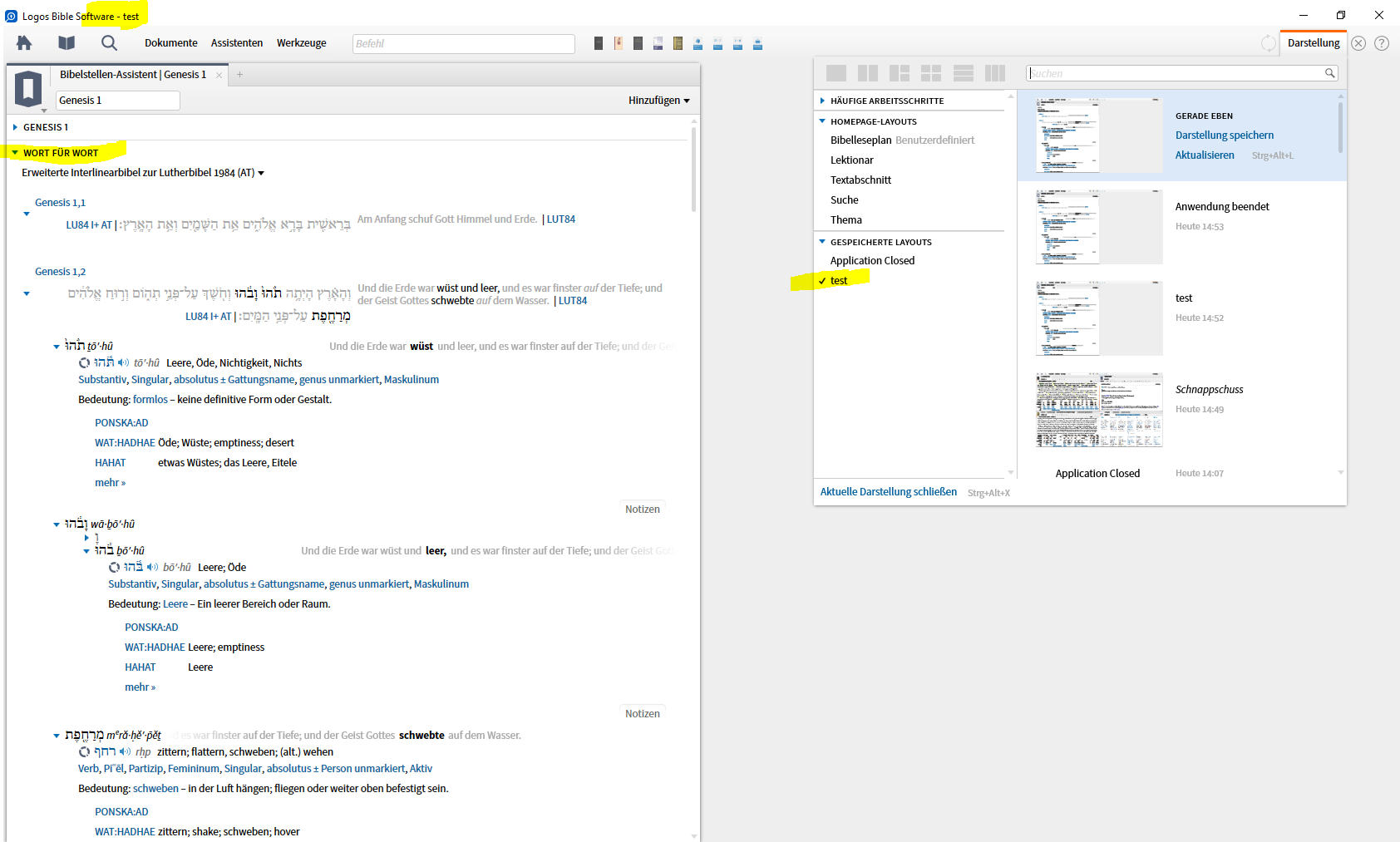Viewport: 1400px width, 842px height.
Task: Collapse the wābōhû word entry
Action: (x=57, y=524)
